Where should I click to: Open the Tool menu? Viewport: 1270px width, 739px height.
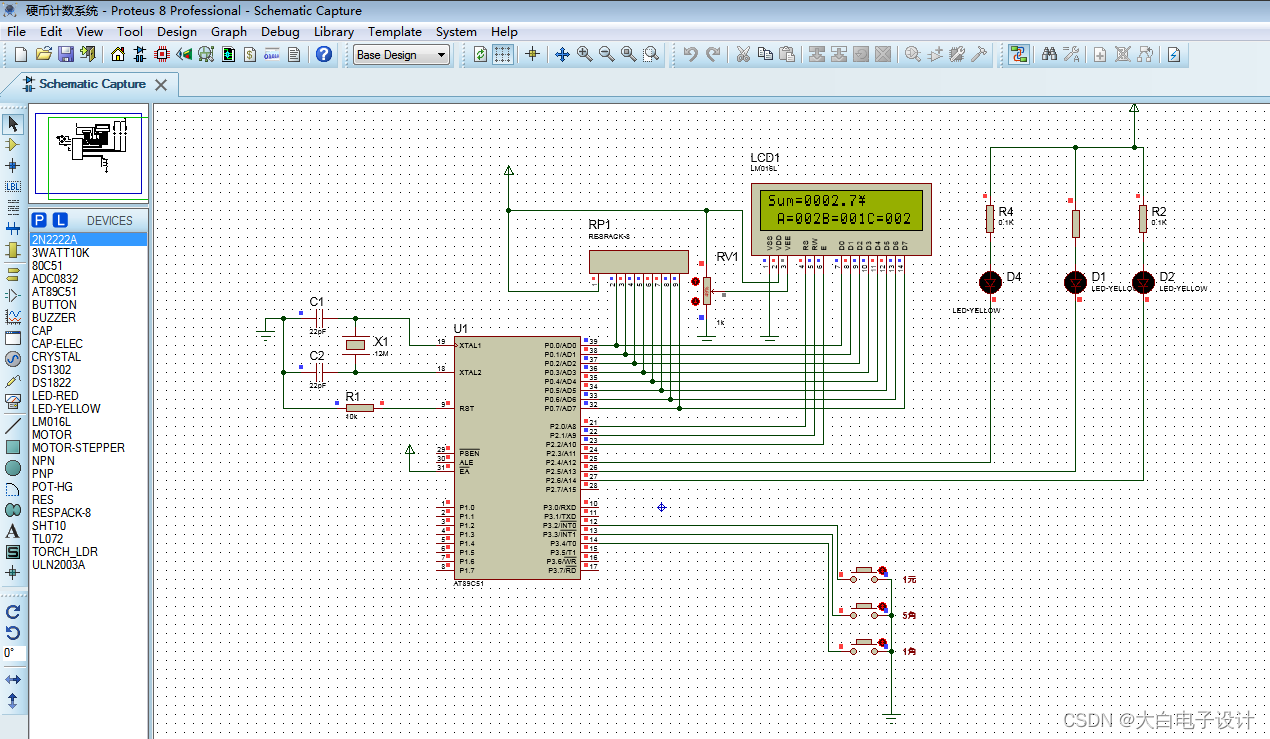(130, 31)
